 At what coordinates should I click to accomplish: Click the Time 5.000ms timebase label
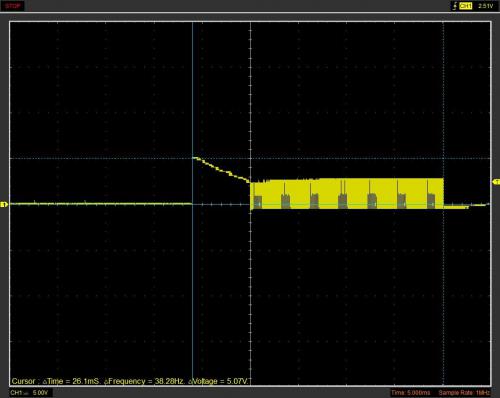[x=411, y=393]
